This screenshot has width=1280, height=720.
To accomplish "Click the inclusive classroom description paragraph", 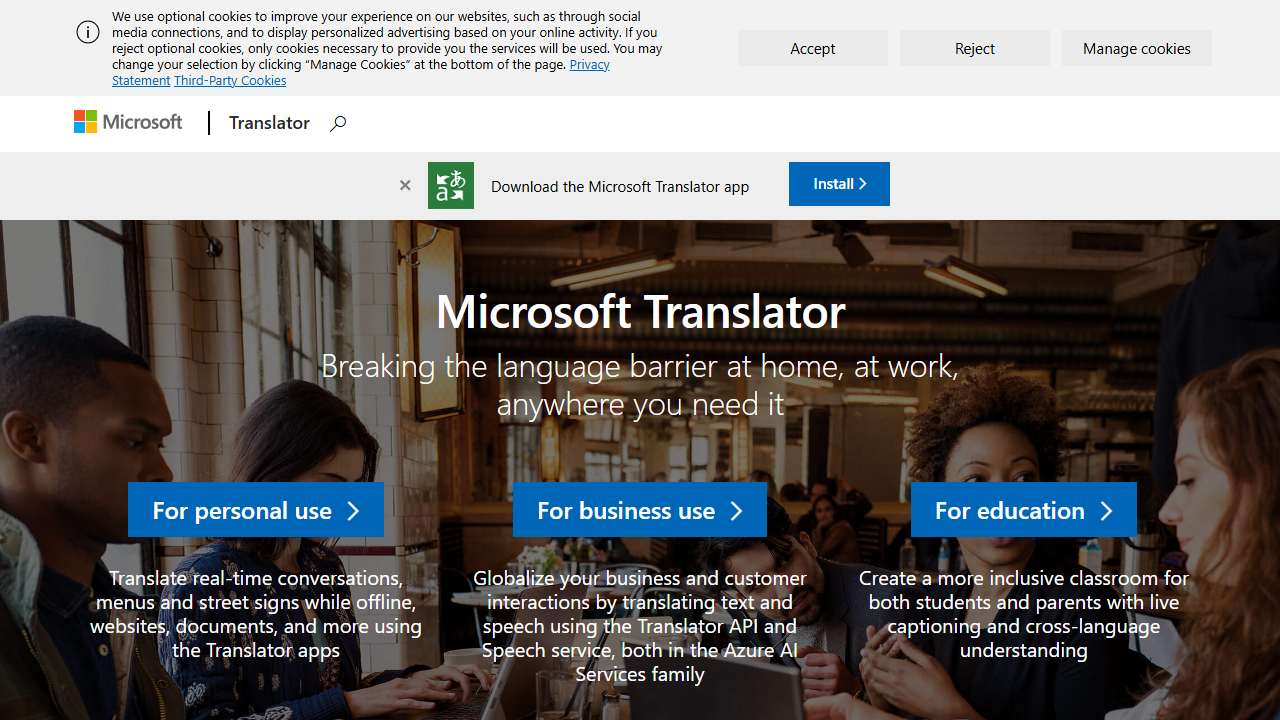I will click(1023, 614).
